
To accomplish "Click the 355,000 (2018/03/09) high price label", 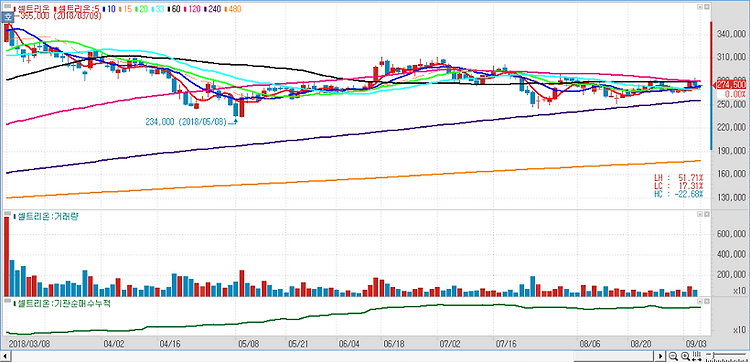I will click(x=58, y=15).
